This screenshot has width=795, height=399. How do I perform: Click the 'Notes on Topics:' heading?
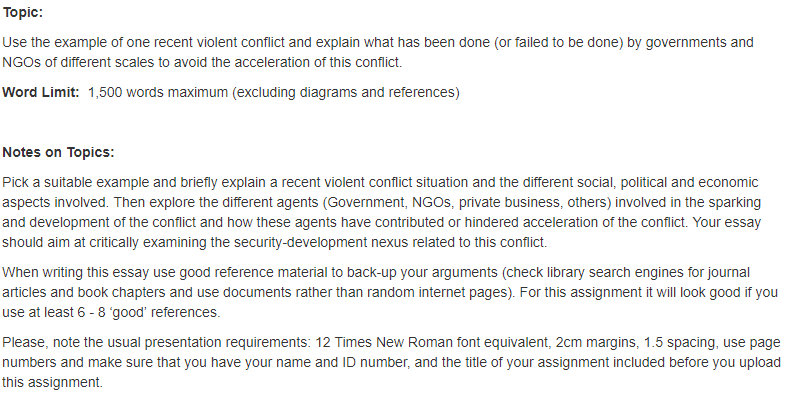coord(58,153)
